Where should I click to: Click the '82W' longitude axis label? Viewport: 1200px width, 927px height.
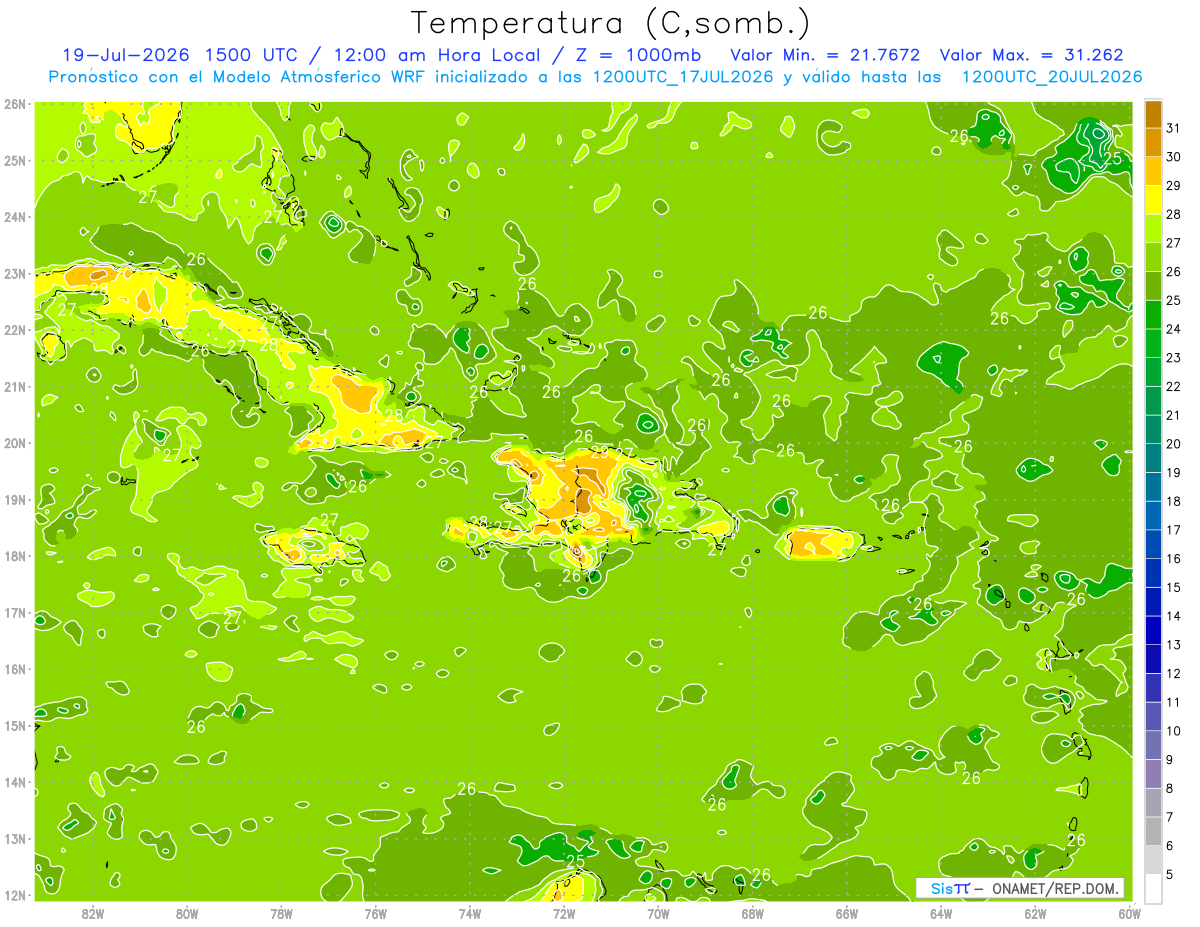(93, 913)
